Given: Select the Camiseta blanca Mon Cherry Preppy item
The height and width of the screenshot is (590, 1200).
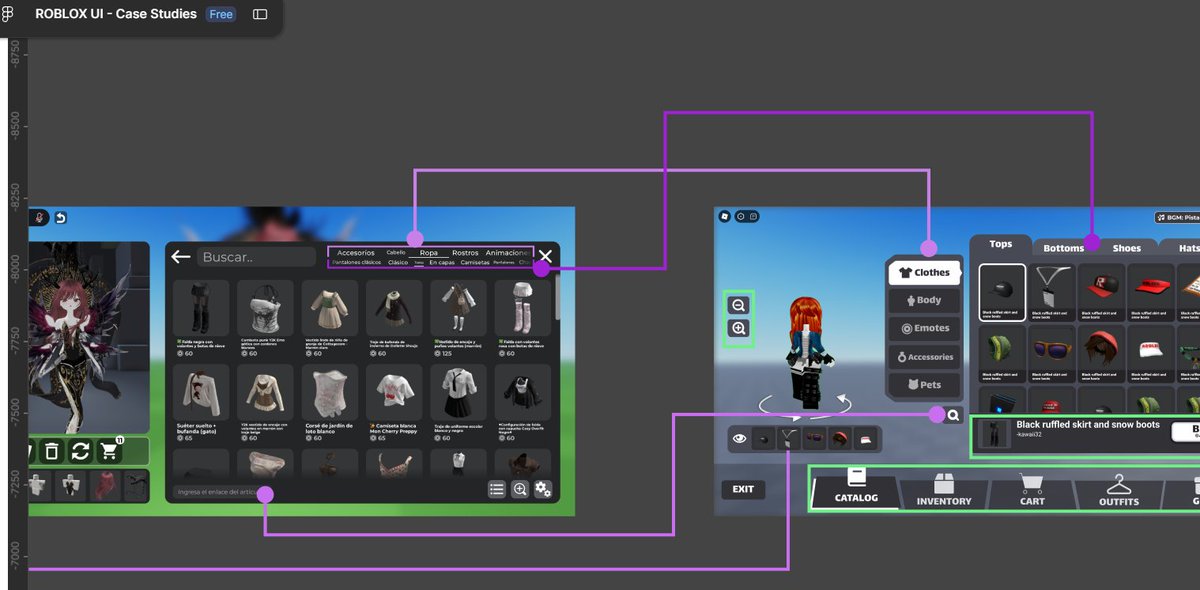Looking at the screenshot, I should [x=394, y=404].
